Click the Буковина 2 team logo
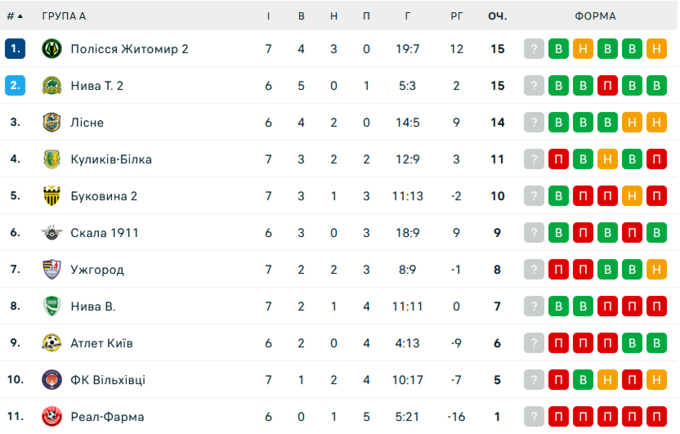 52,196
